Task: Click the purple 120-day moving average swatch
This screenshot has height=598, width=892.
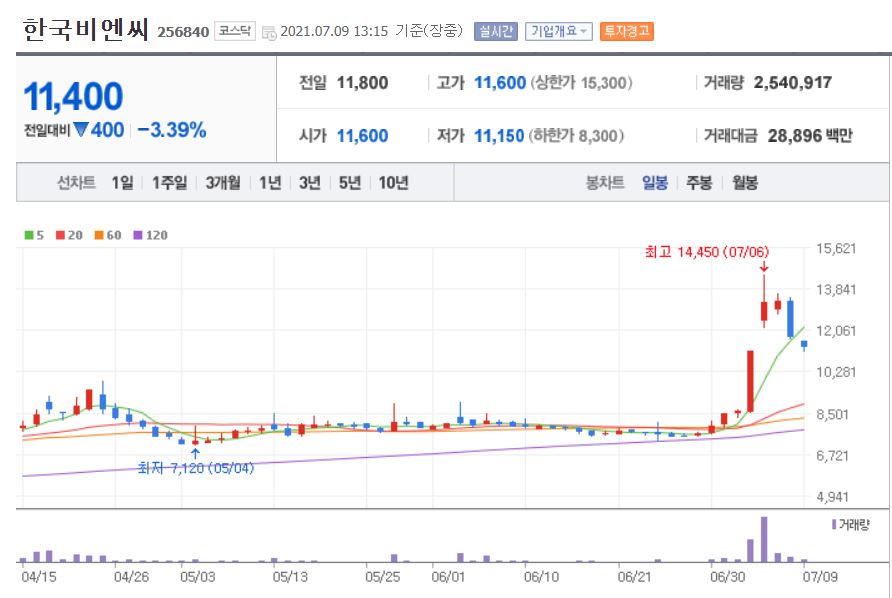Action: tap(138, 235)
